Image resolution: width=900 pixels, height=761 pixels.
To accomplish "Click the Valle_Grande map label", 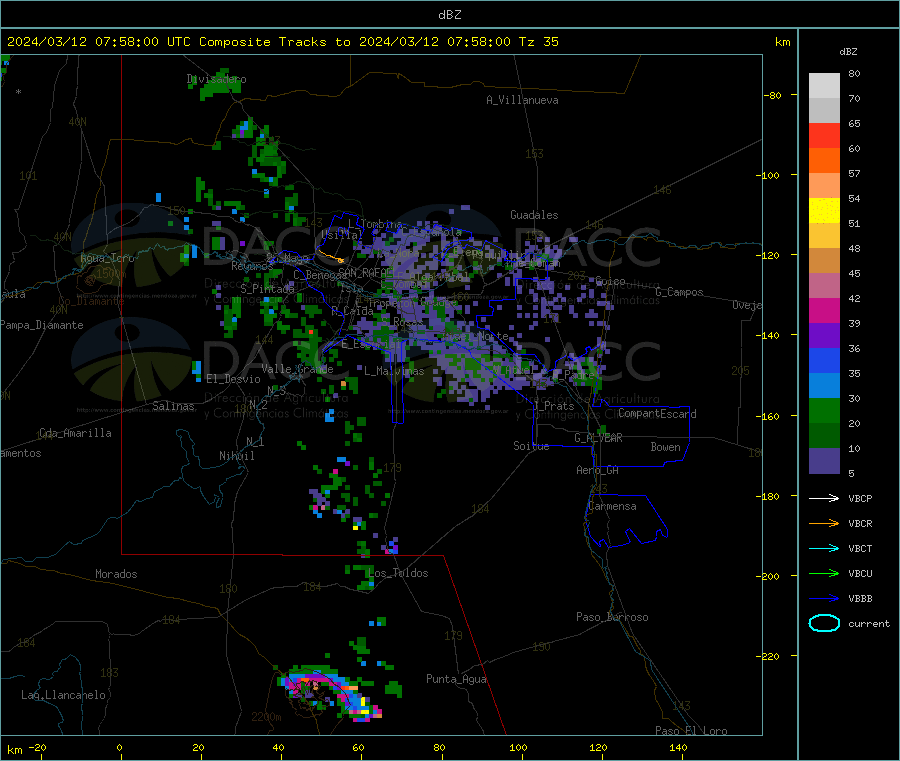I will [297, 369].
